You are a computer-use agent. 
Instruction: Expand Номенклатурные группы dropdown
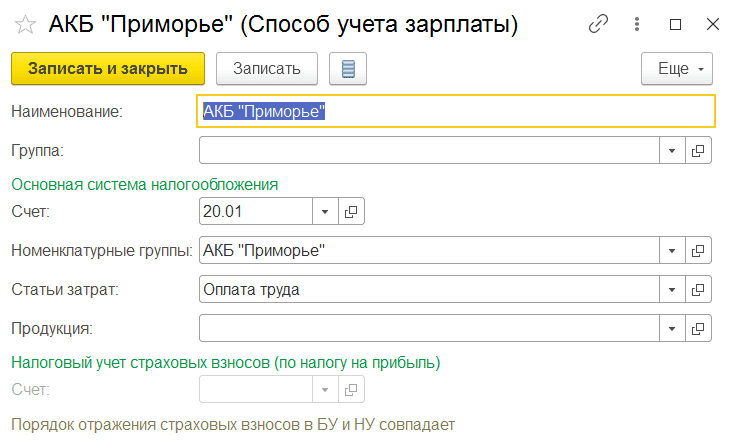coord(672,251)
